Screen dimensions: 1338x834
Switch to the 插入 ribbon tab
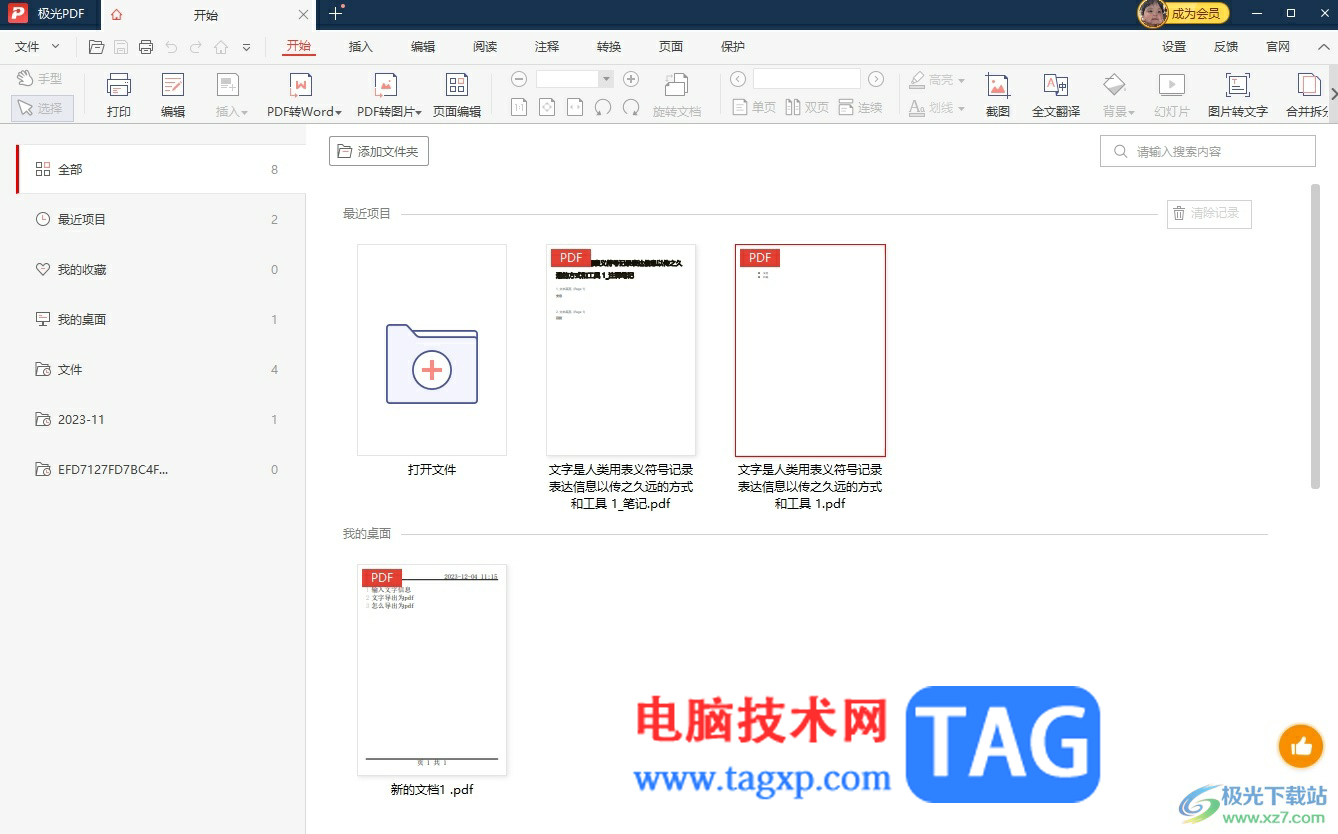click(x=360, y=47)
